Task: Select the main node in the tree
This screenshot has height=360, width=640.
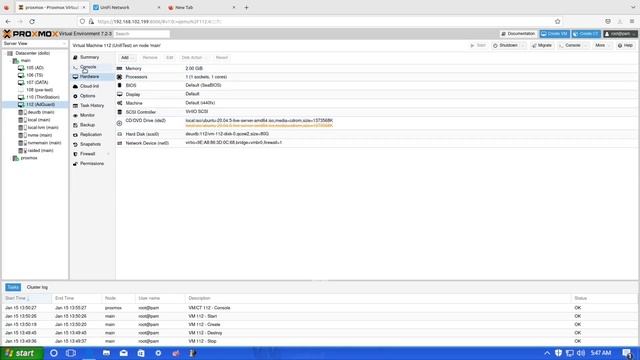Action: coord(25,60)
